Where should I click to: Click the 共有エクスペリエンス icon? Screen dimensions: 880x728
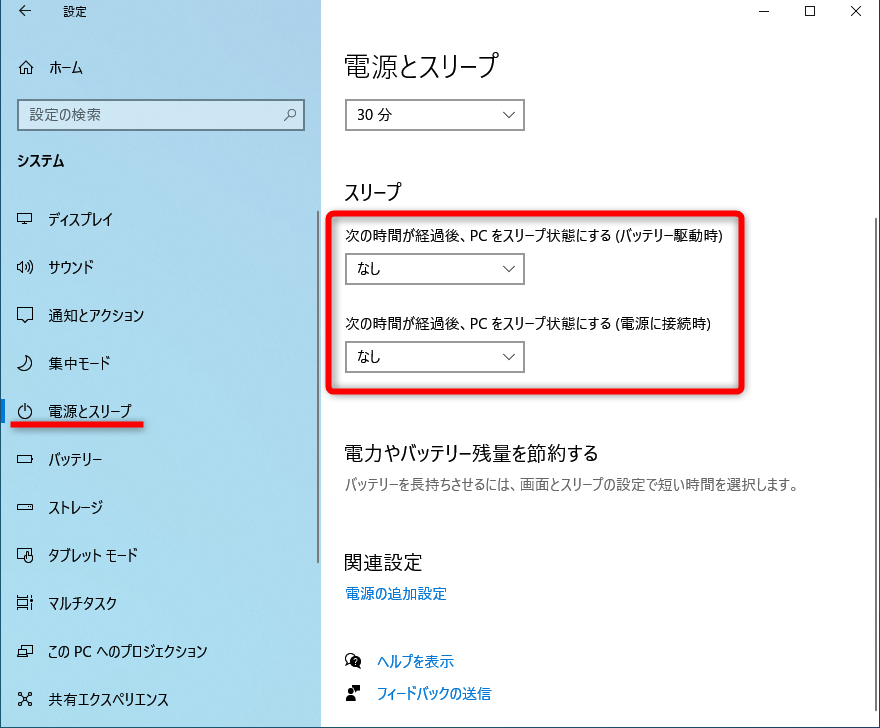25,699
